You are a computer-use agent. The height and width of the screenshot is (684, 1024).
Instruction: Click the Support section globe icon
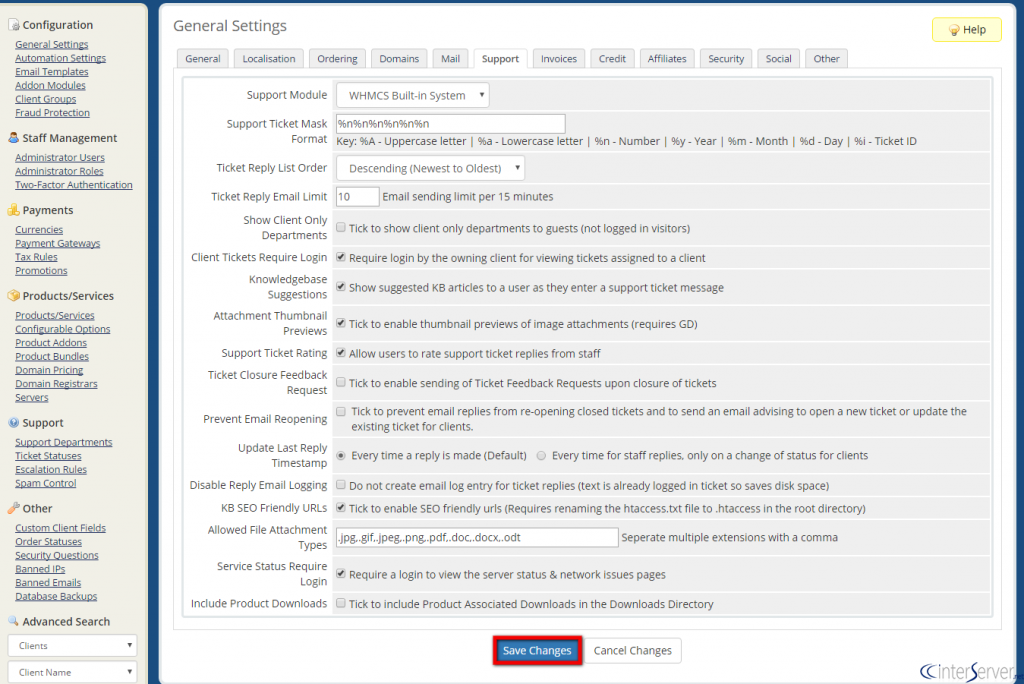tap(14, 423)
